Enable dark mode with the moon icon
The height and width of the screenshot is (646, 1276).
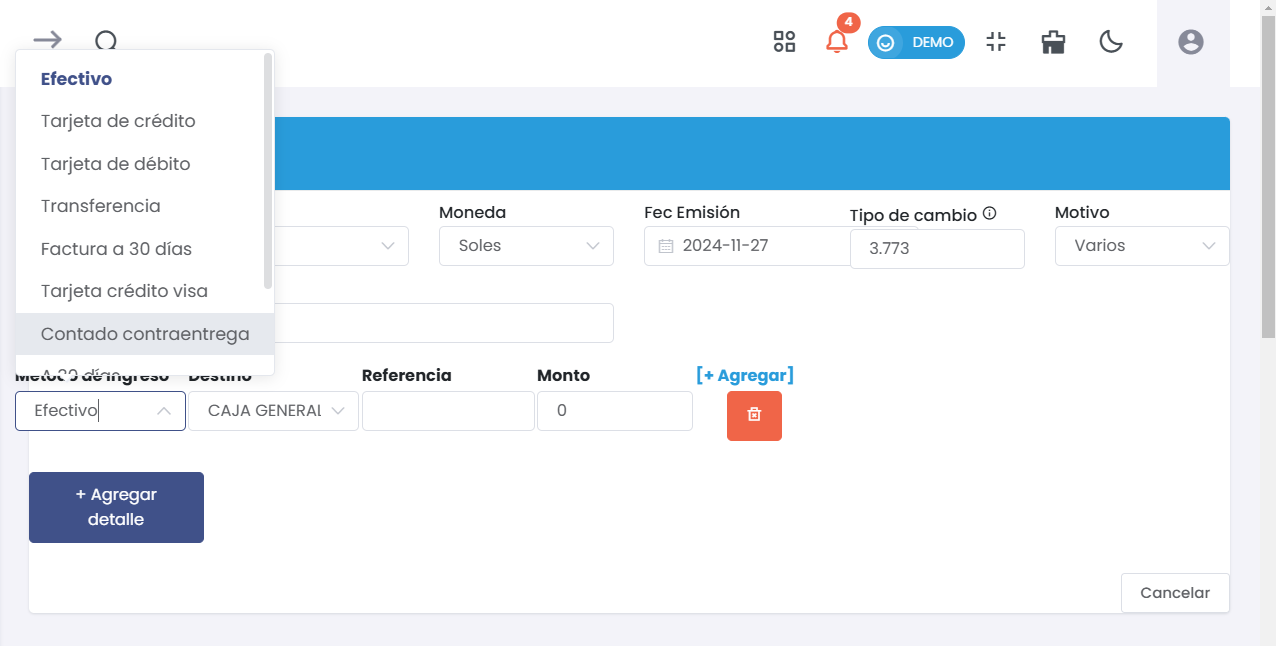(1111, 42)
